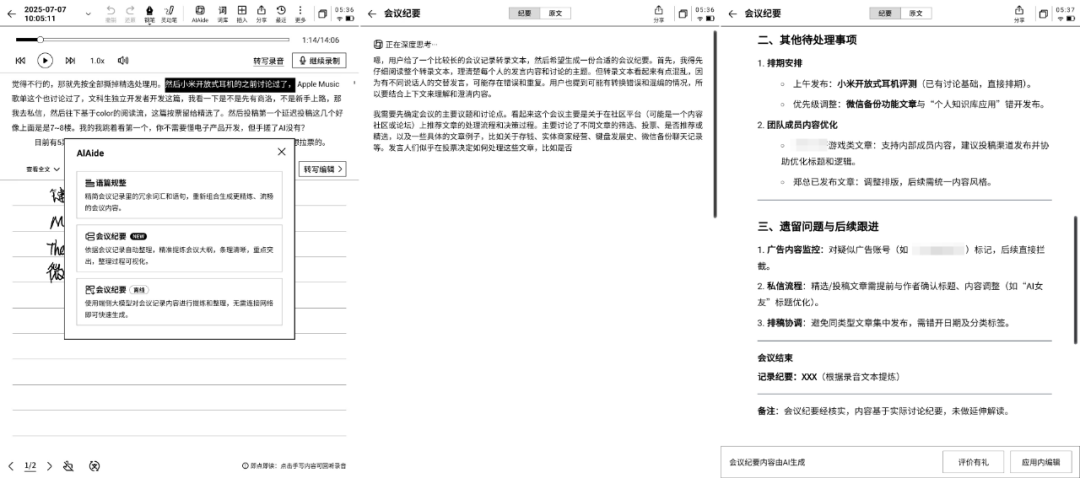Open the 词库 word library icon
The width and height of the screenshot is (1080, 478).
click(222, 13)
